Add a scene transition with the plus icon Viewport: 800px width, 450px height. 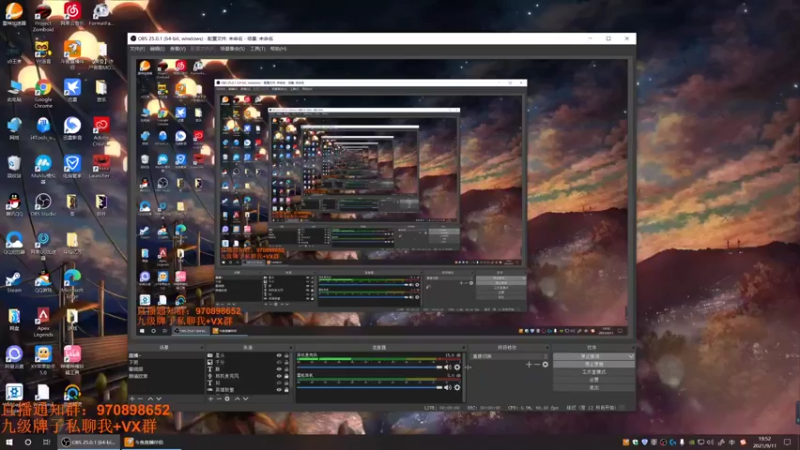pyautogui.click(x=529, y=364)
